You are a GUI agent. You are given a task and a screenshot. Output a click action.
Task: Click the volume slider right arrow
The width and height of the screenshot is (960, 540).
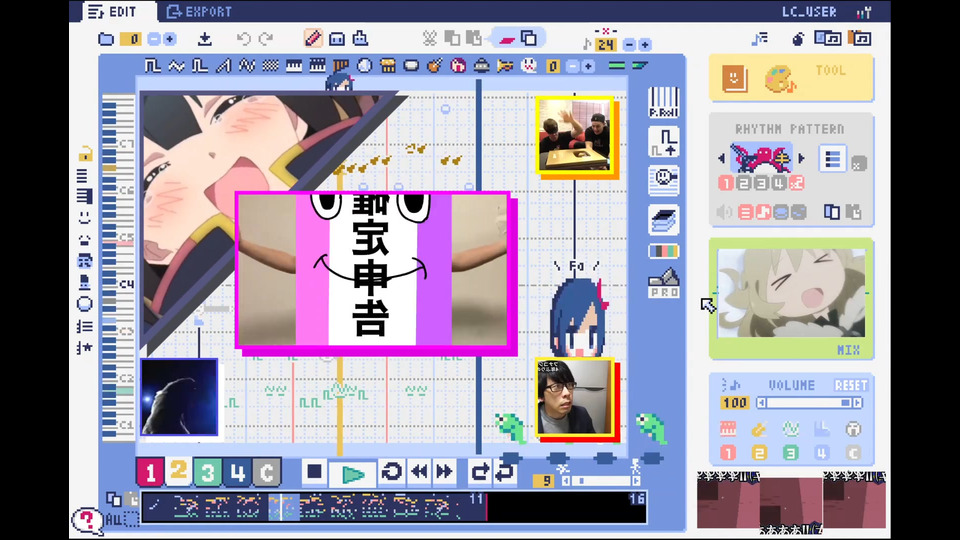(858, 403)
